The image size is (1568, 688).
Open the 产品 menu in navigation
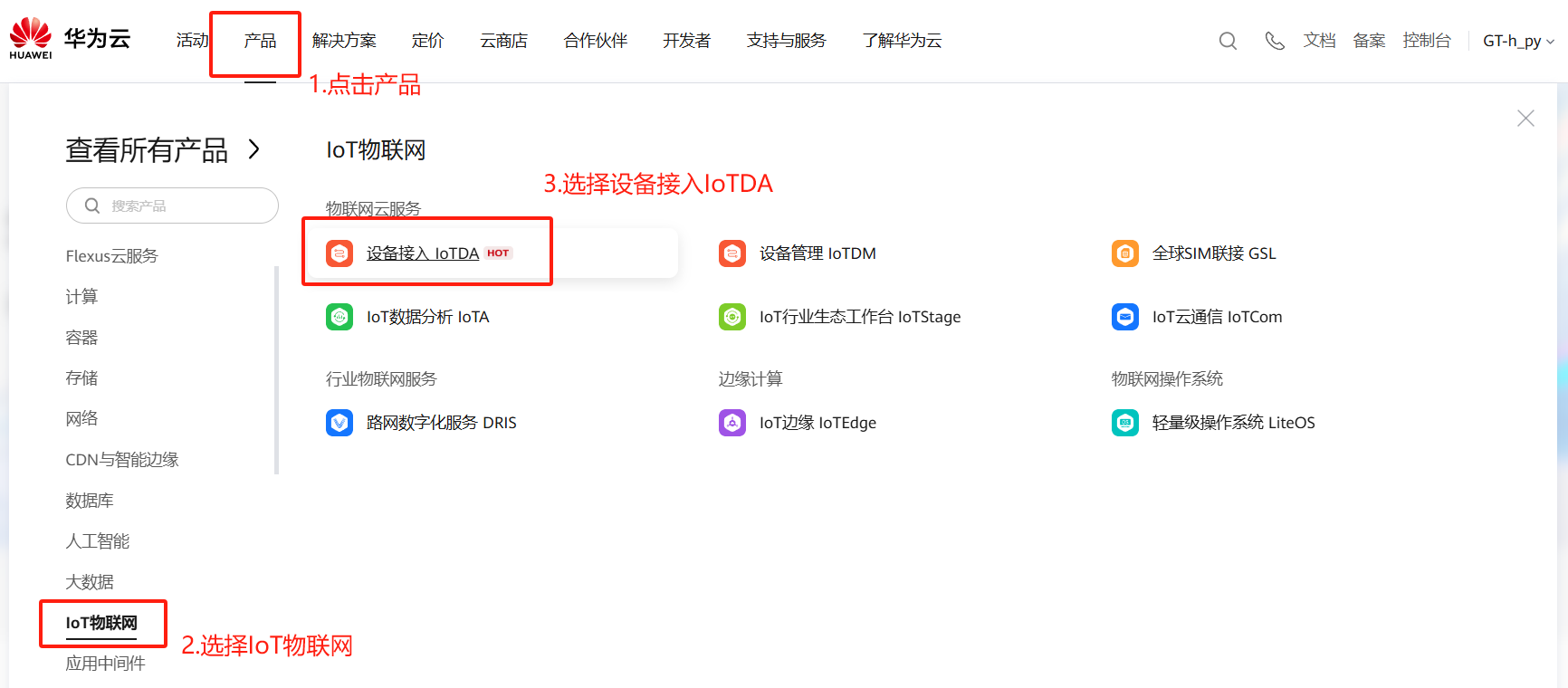(260, 41)
